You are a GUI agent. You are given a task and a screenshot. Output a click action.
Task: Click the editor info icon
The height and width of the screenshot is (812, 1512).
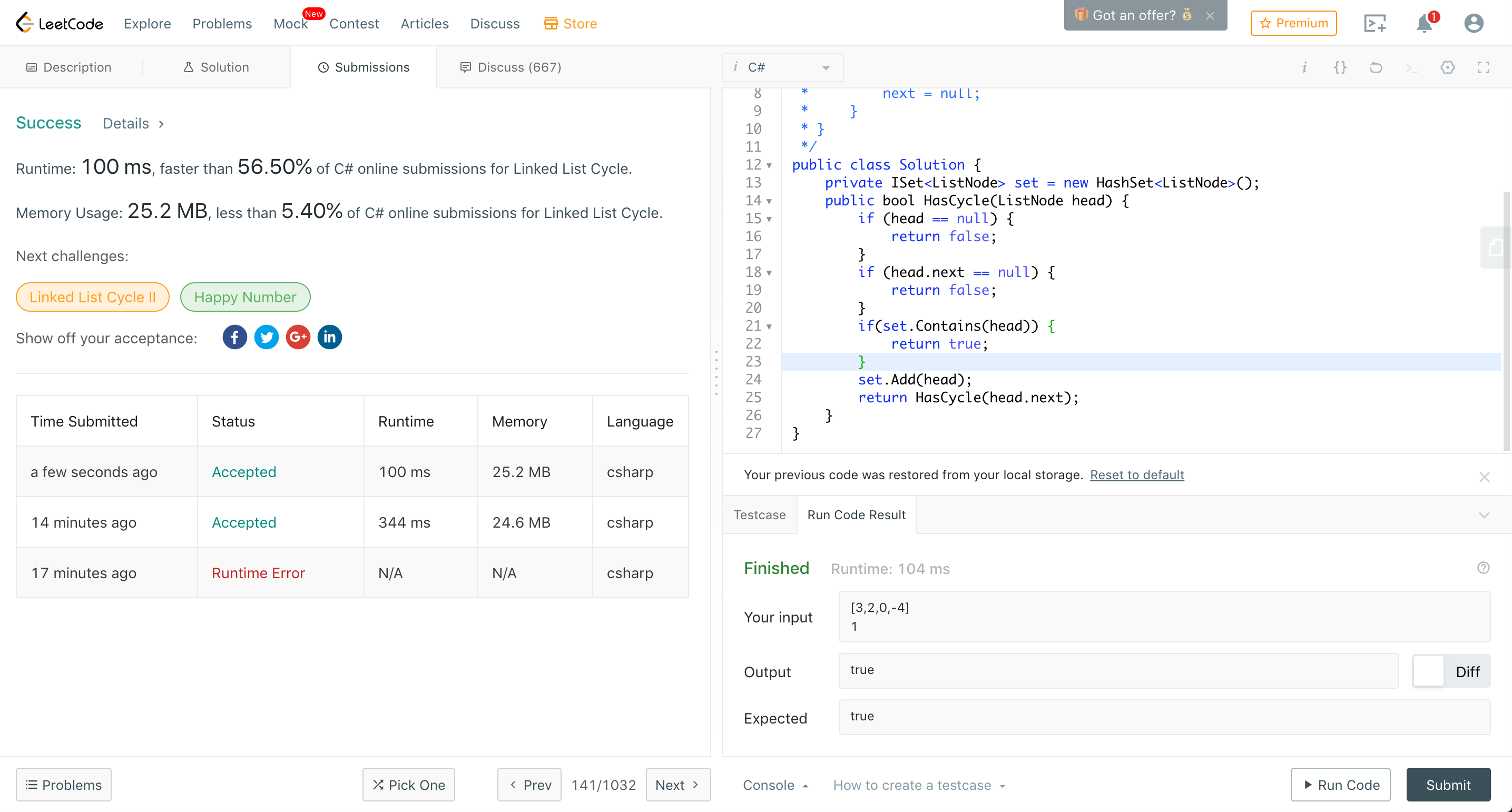click(x=1304, y=67)
